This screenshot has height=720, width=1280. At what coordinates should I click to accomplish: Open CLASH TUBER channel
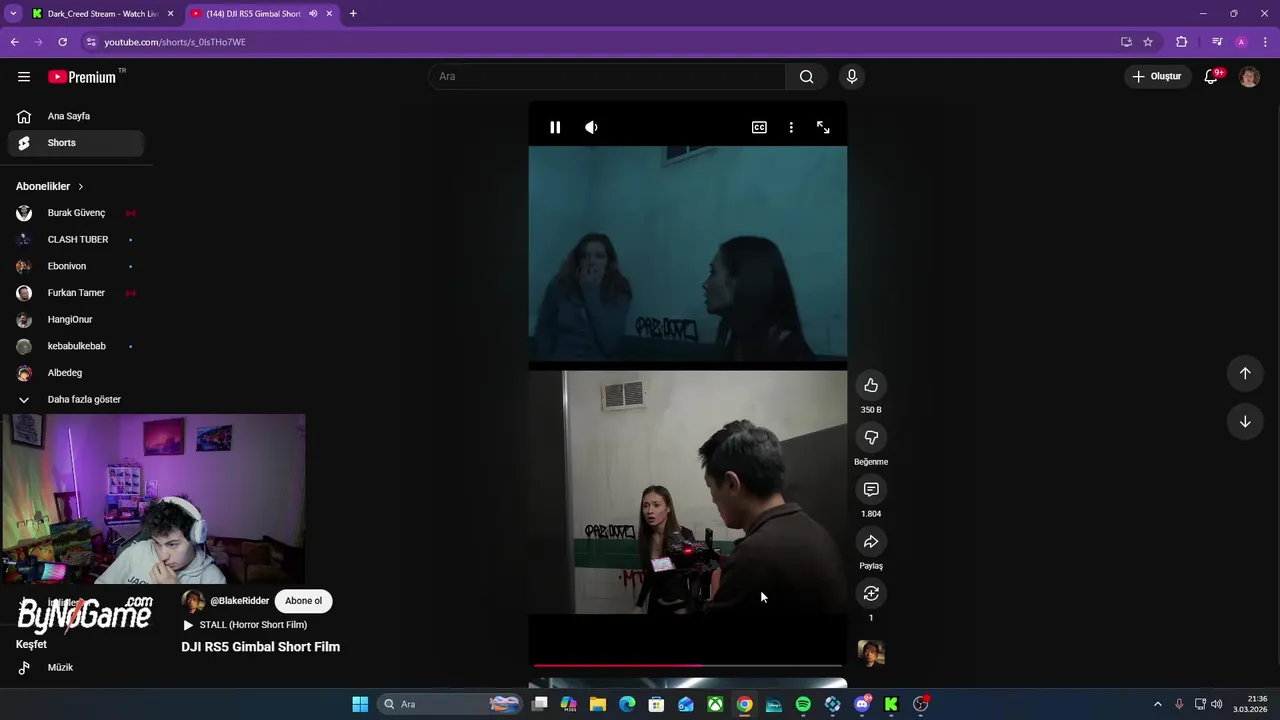point(75,240)
